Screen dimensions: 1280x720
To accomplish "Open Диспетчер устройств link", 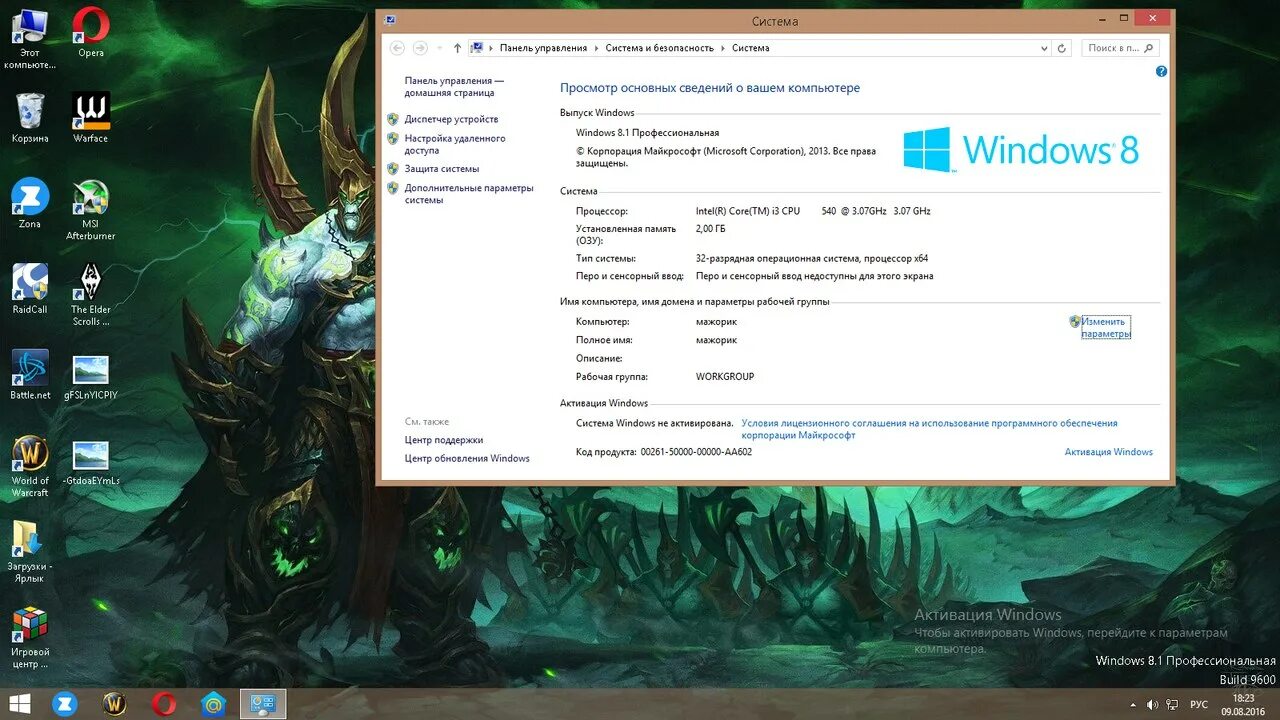I will 451,119.
